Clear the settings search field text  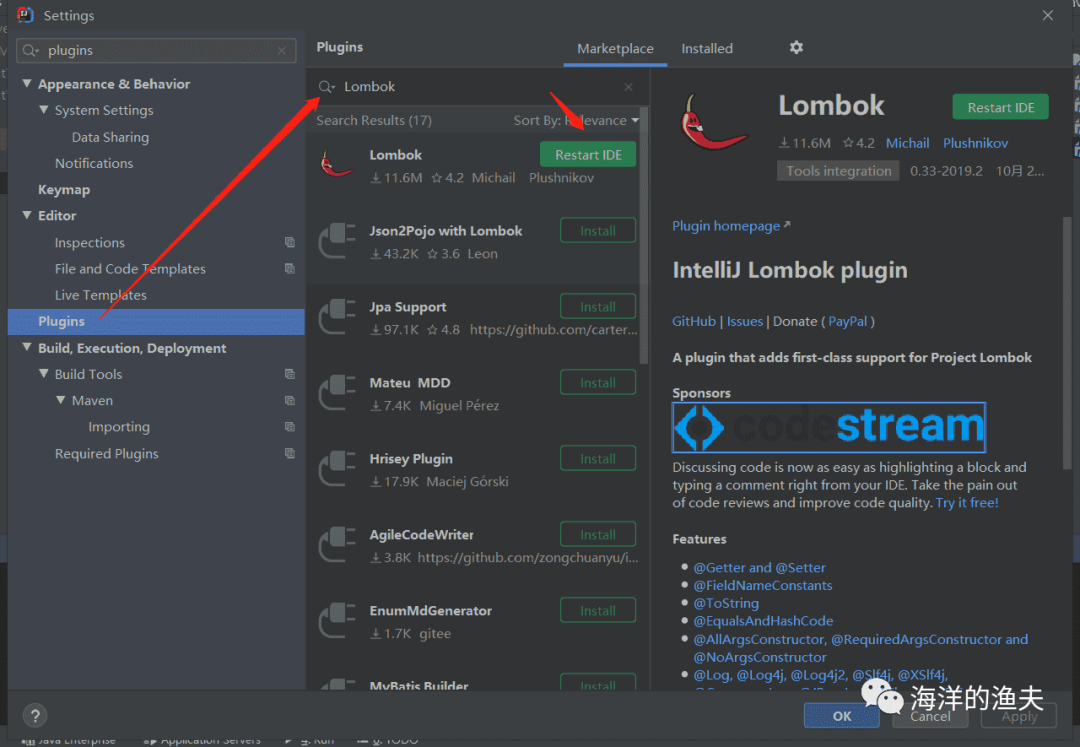click(281, 50)
